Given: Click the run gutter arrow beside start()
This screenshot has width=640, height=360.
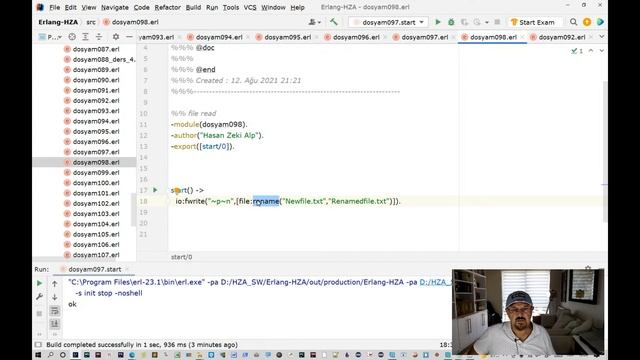Looking at the screenshot, I should (155, 190).
